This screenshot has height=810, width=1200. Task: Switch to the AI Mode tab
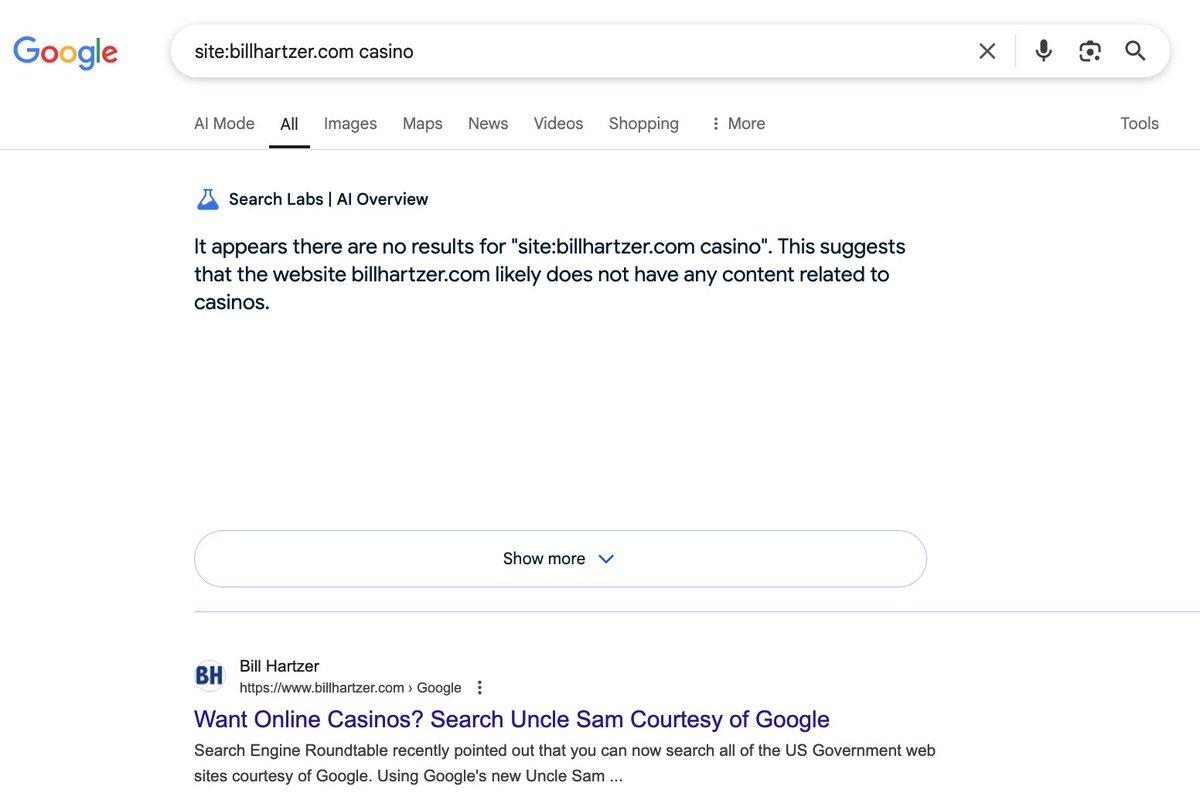224,123
